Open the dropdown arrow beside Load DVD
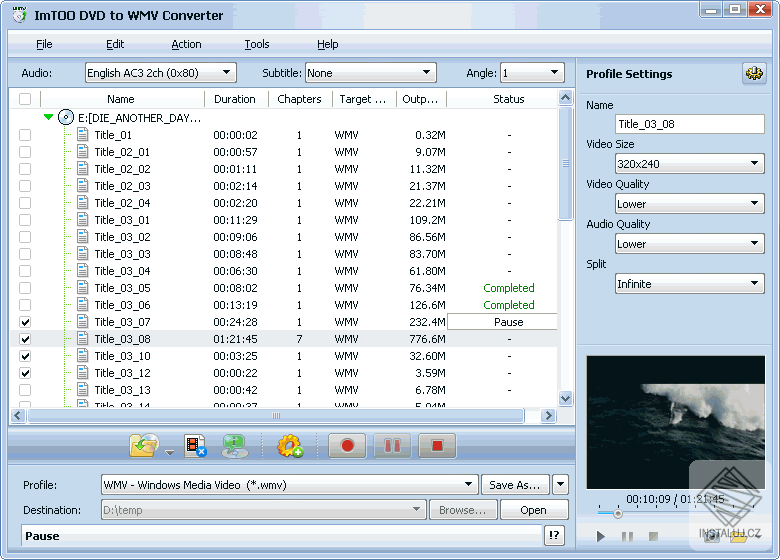Image resolution: width=780 pixels, height=560 pixels. pyautogui.click(x=170, y=453)
